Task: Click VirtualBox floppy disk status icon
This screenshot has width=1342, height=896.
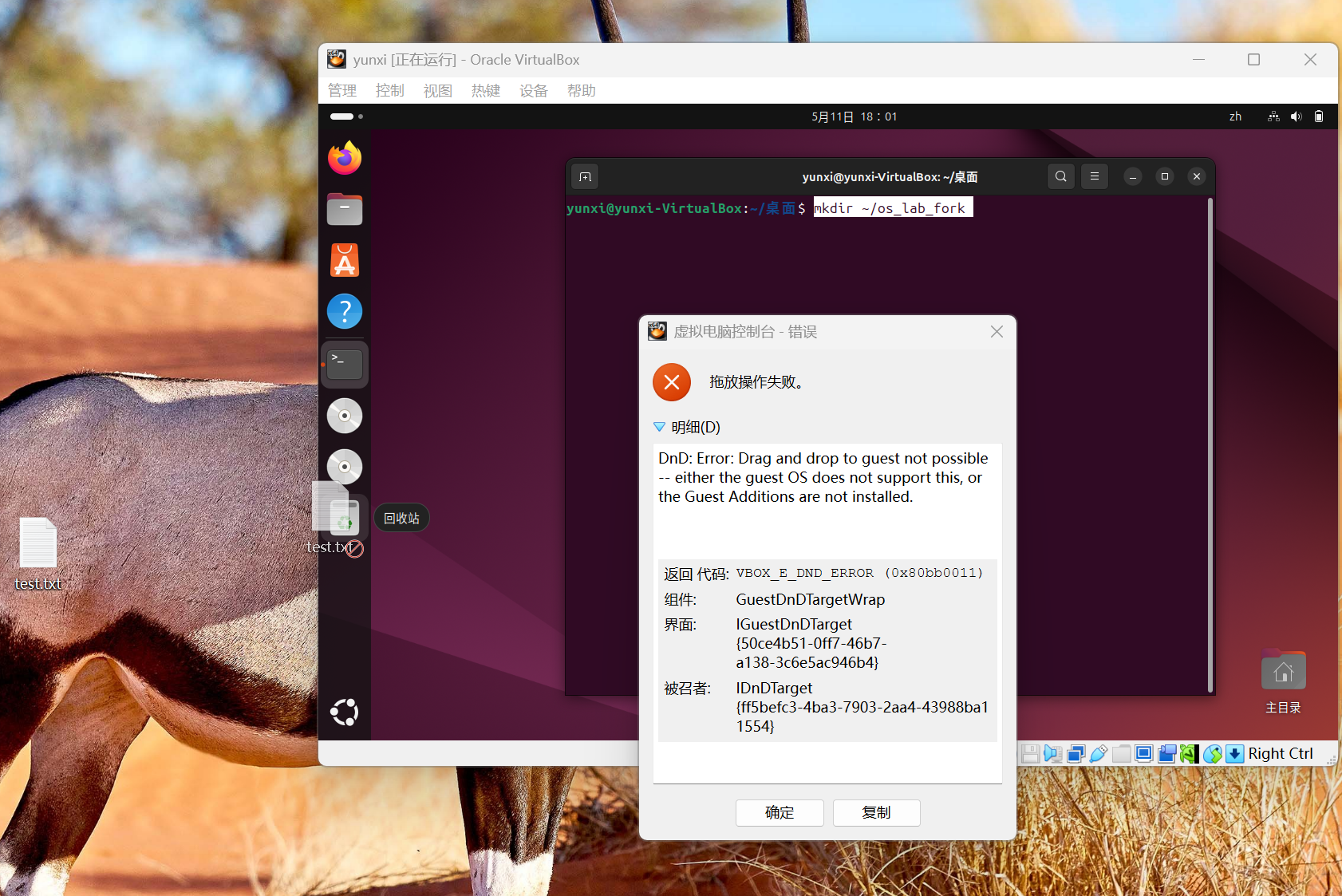Action: coord(1030,754)
